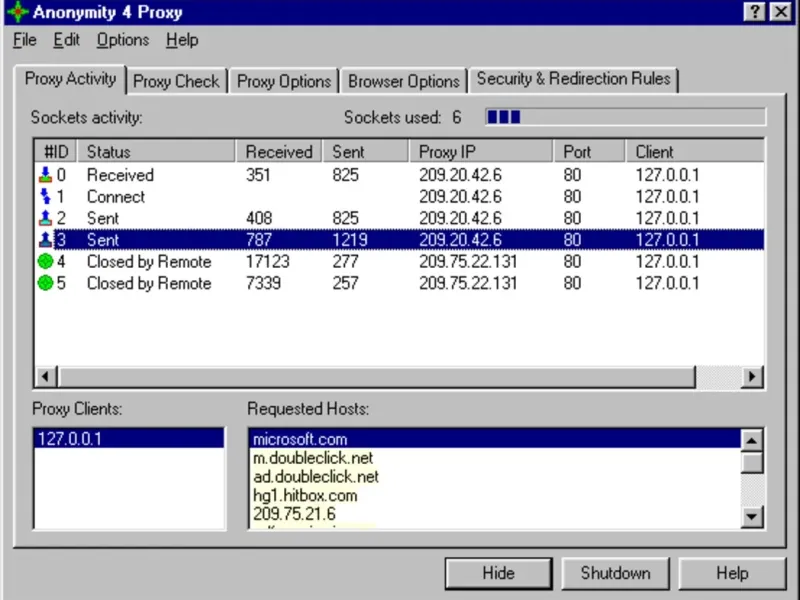
Task: Click the Anonymity 4 Proxy title bar icon
Action: 16,13
